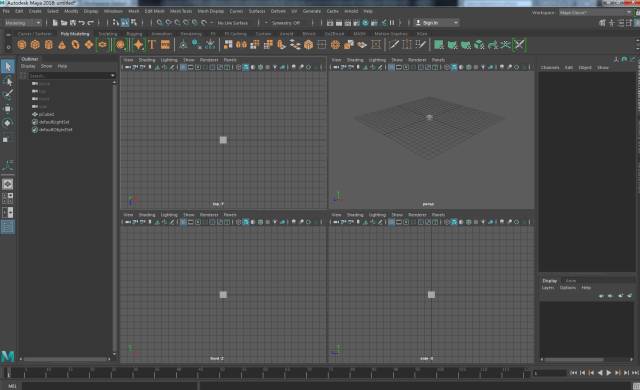The height and width of the screenshot is (390, 640).
Task: Create a polygon cylinder from the shelf
Action: 49,45
